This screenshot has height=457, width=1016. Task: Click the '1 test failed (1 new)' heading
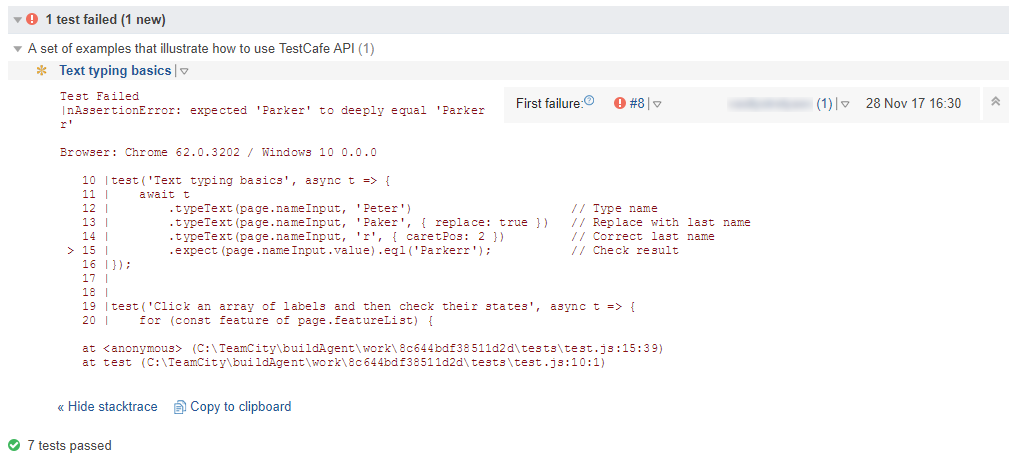(105, 19)
